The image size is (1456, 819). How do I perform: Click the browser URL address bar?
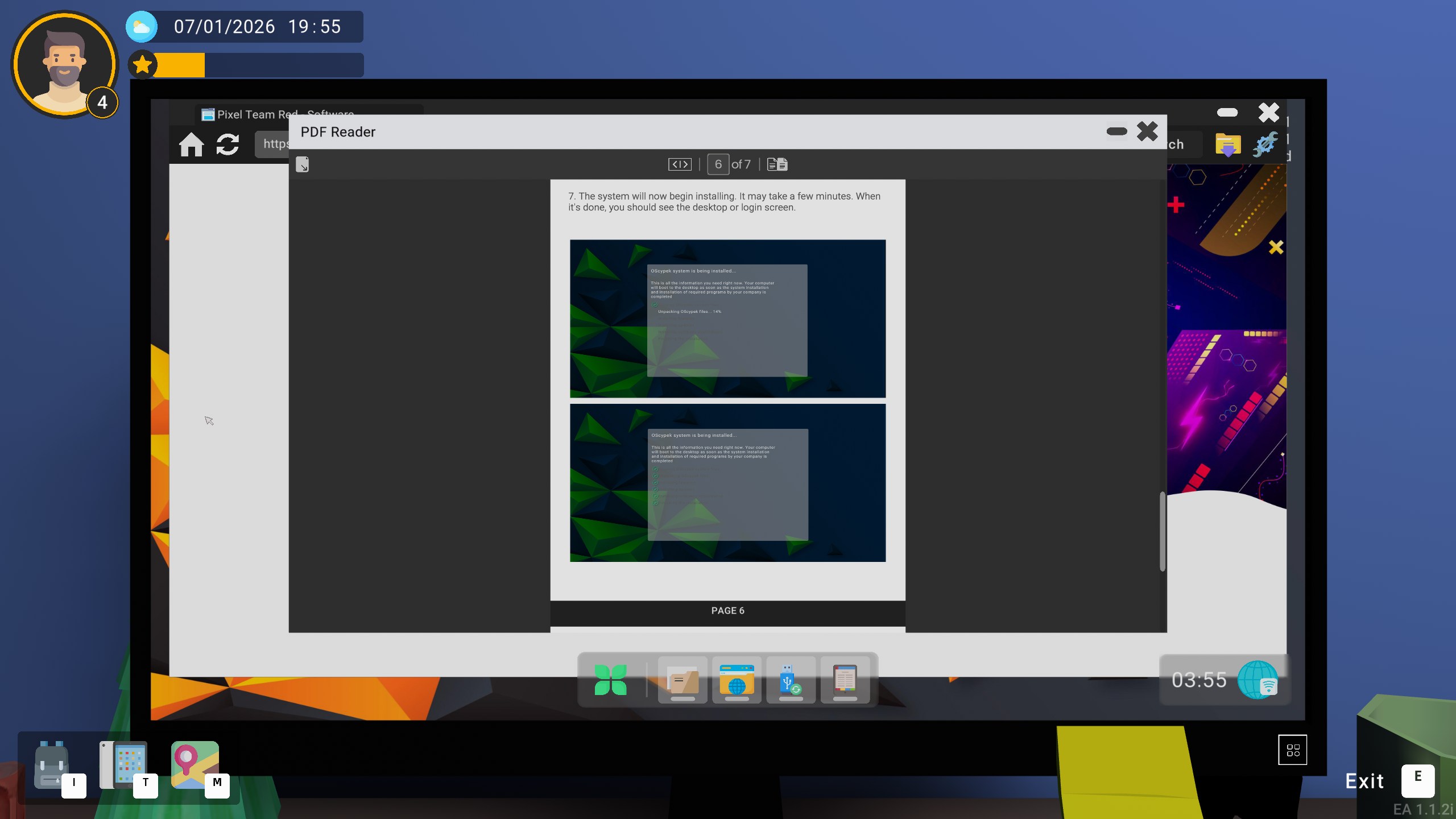point(273,144)
